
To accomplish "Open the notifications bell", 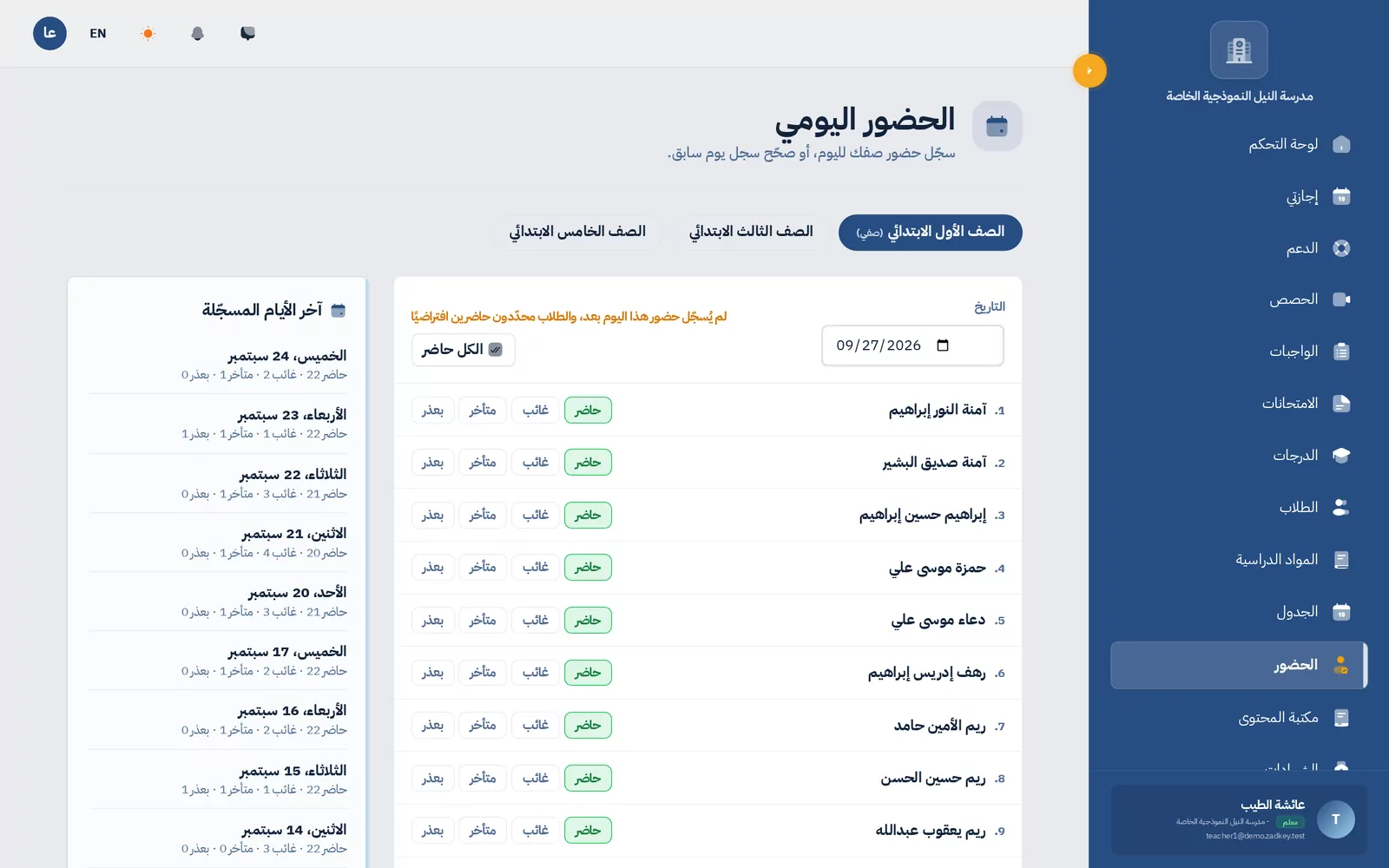I will [197, 33].
